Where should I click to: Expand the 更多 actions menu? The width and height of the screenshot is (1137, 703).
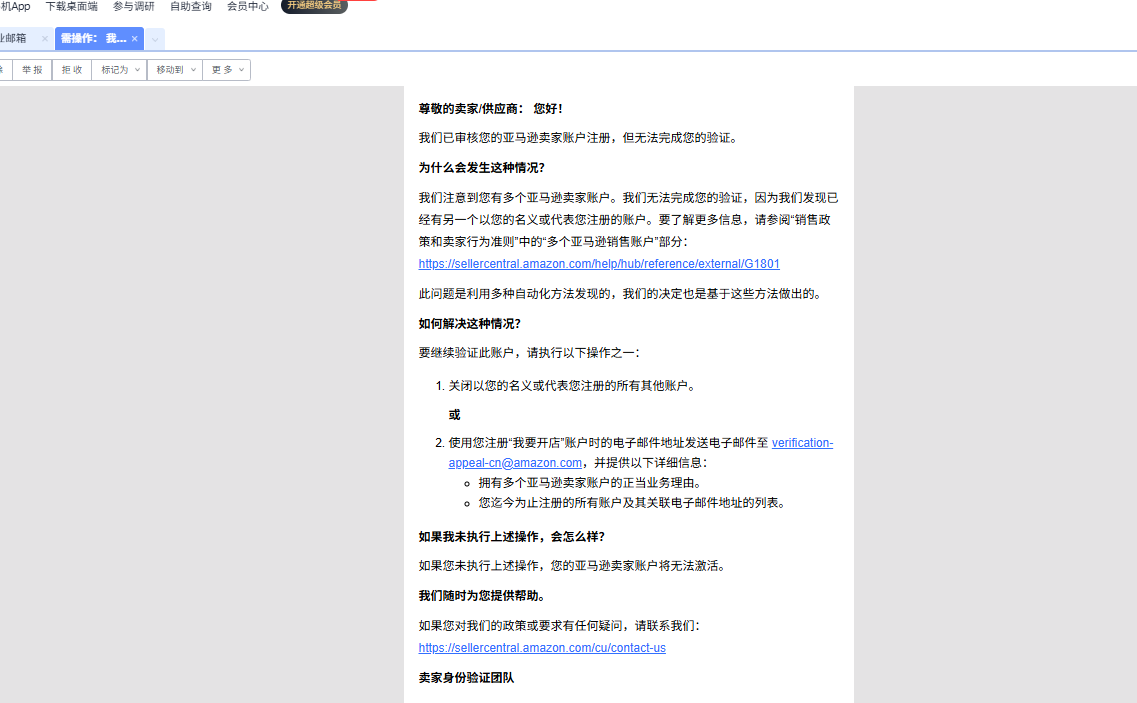(x=227, y=70)
